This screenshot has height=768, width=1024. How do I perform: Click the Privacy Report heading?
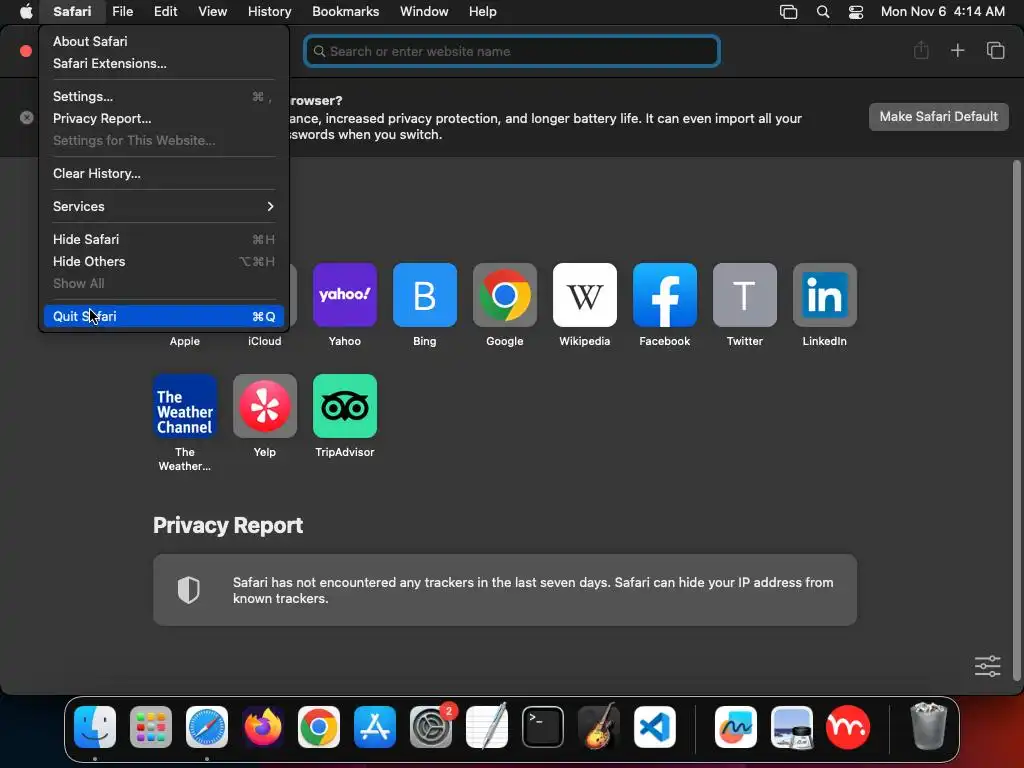228,525
